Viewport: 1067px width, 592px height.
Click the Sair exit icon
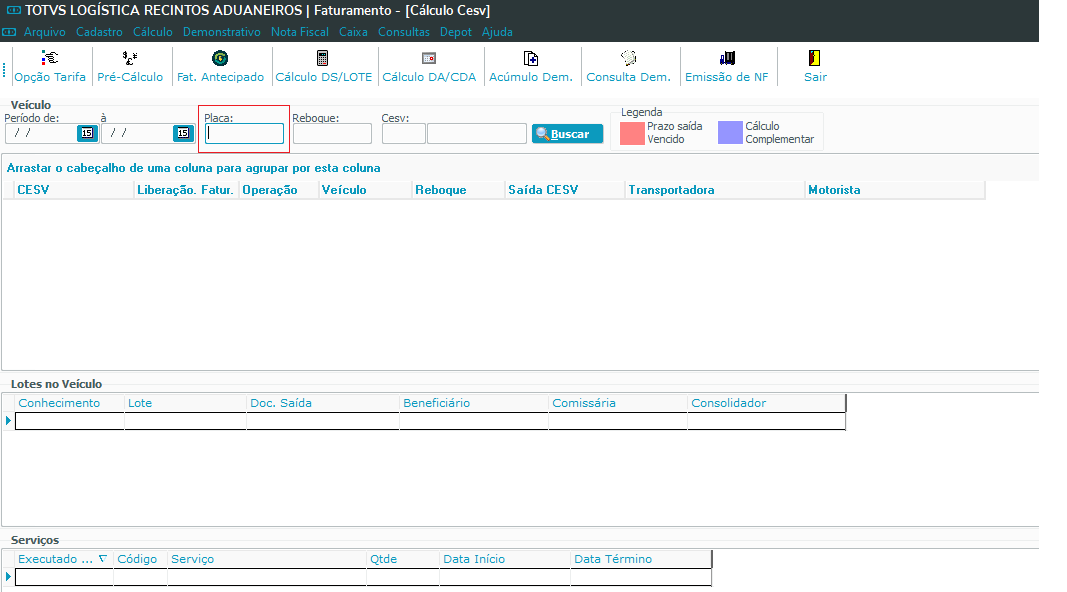pos(815,58)
